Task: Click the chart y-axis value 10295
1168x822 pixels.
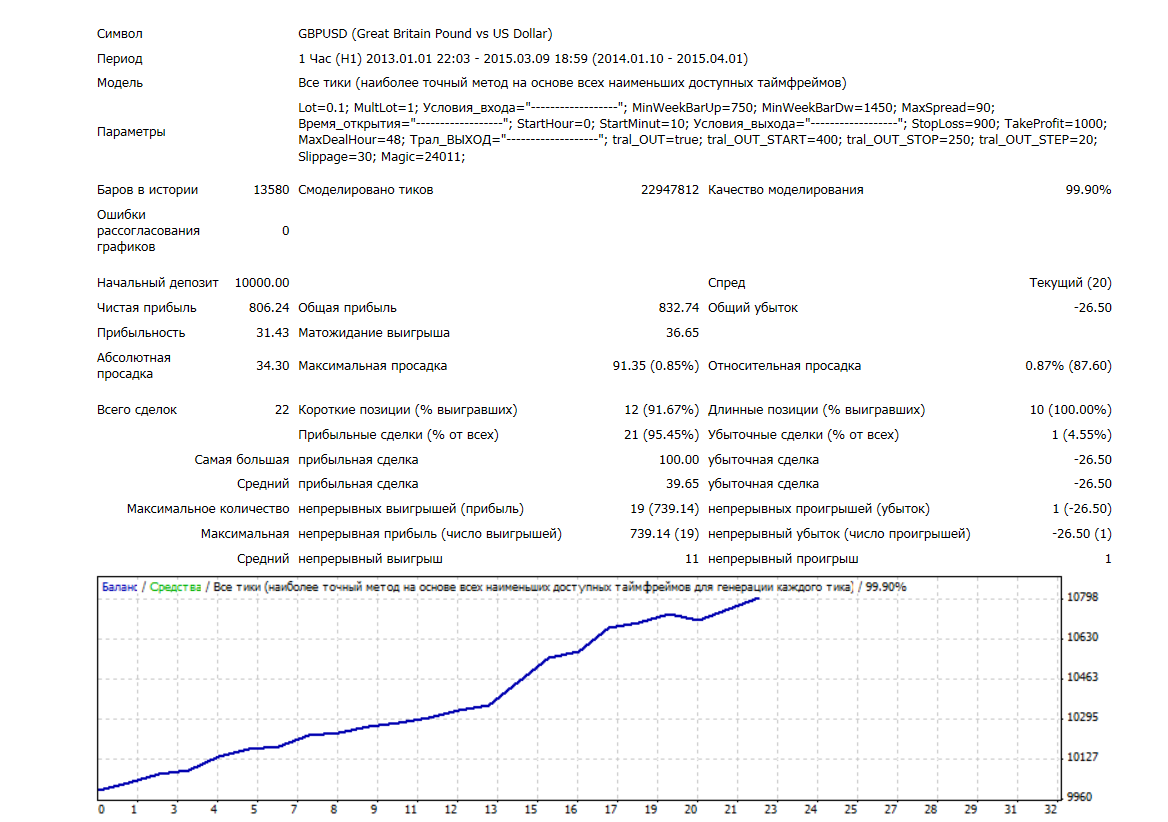Action: tap(1082, 717)
